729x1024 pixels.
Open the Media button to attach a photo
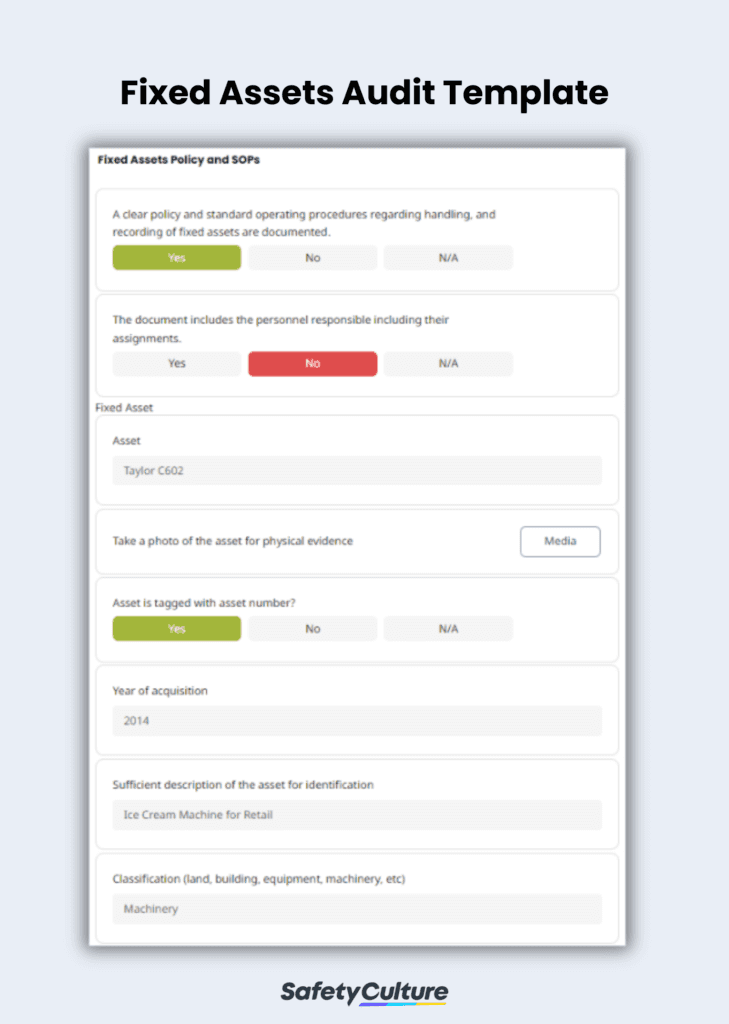560,541
